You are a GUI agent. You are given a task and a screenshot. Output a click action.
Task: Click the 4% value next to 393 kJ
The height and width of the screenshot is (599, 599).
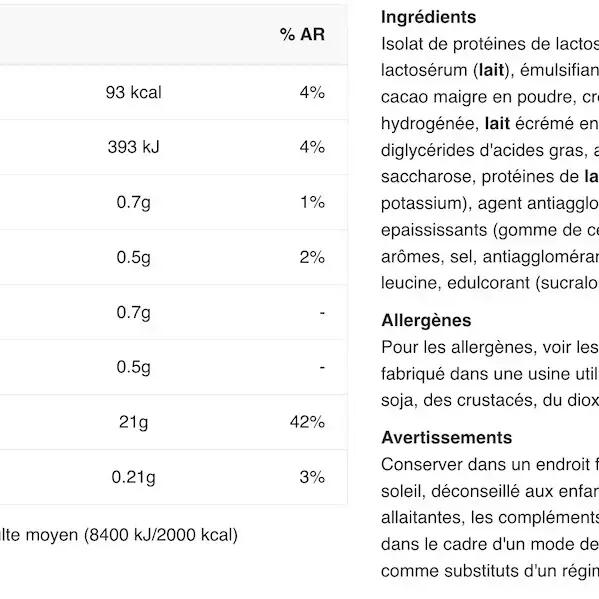pos(312,147)
